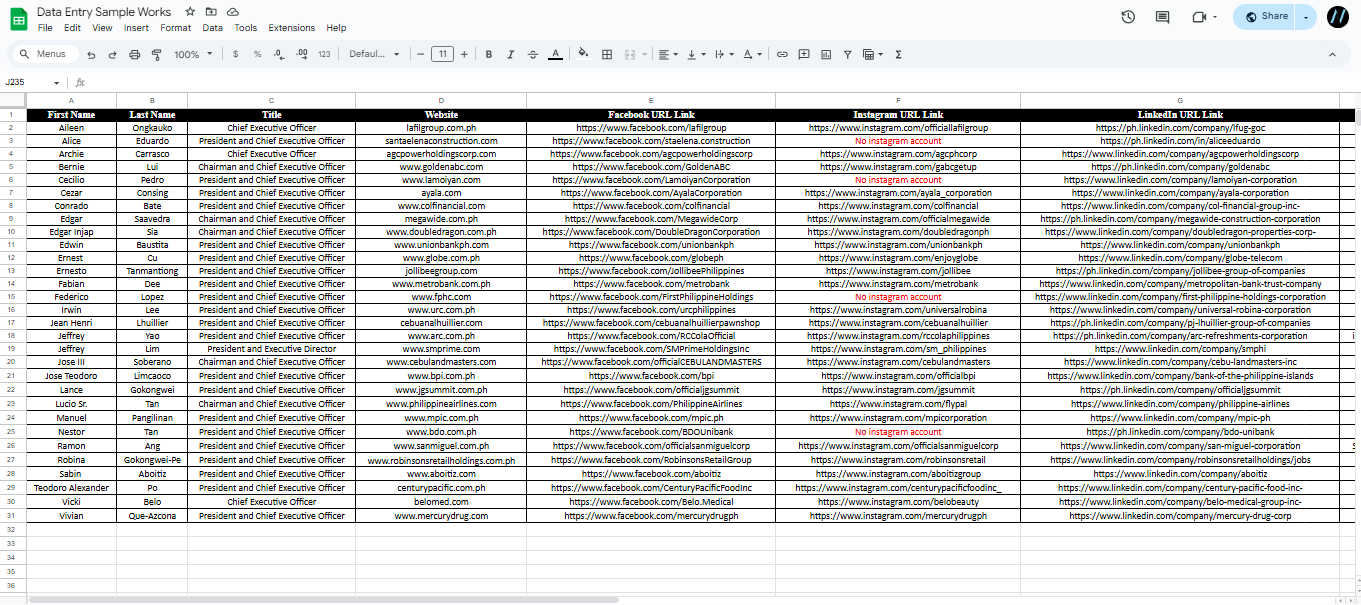
Task: Open vertical align dropdown
Action: [697, 54]
